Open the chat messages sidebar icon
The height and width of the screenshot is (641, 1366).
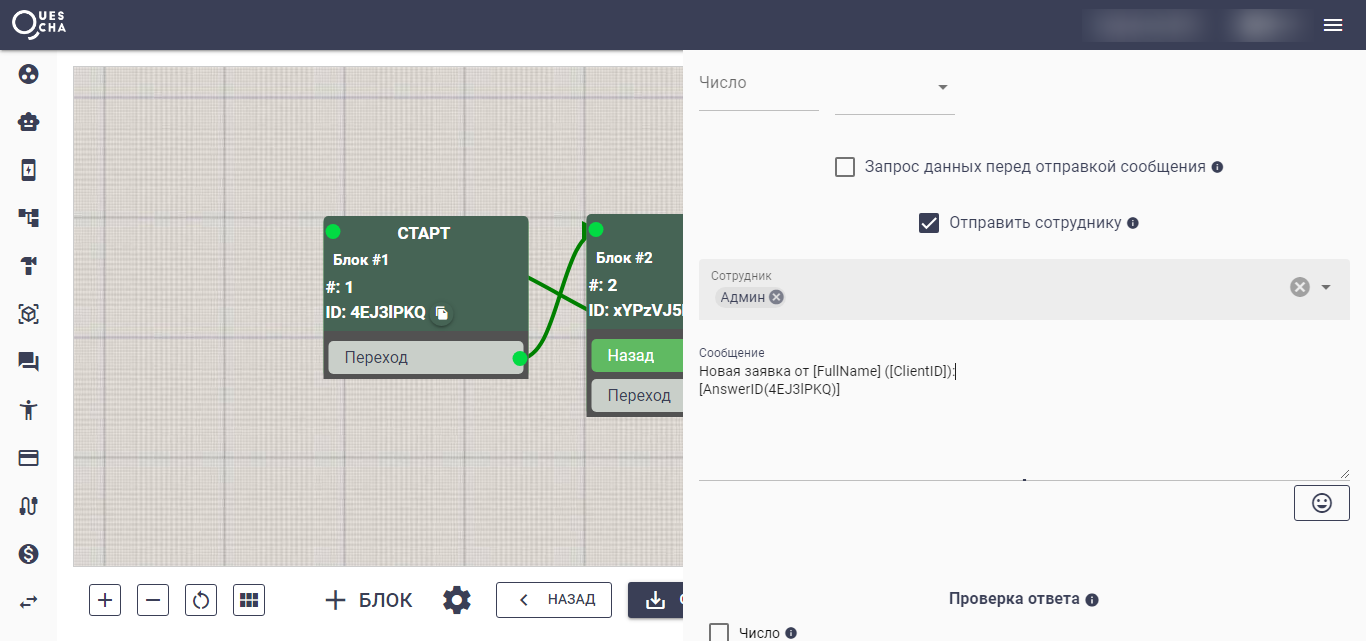[28, 362]
